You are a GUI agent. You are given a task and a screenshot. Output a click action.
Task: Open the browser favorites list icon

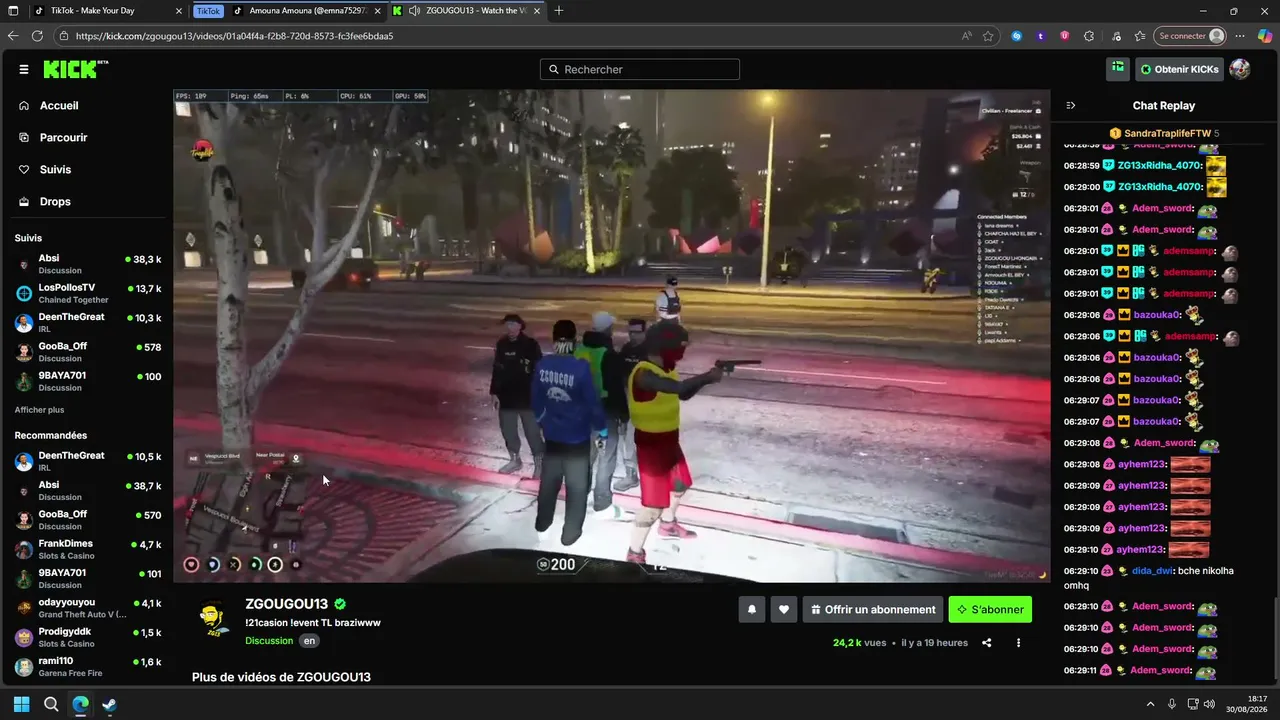pyautogui.click(x=1140, y=36)
